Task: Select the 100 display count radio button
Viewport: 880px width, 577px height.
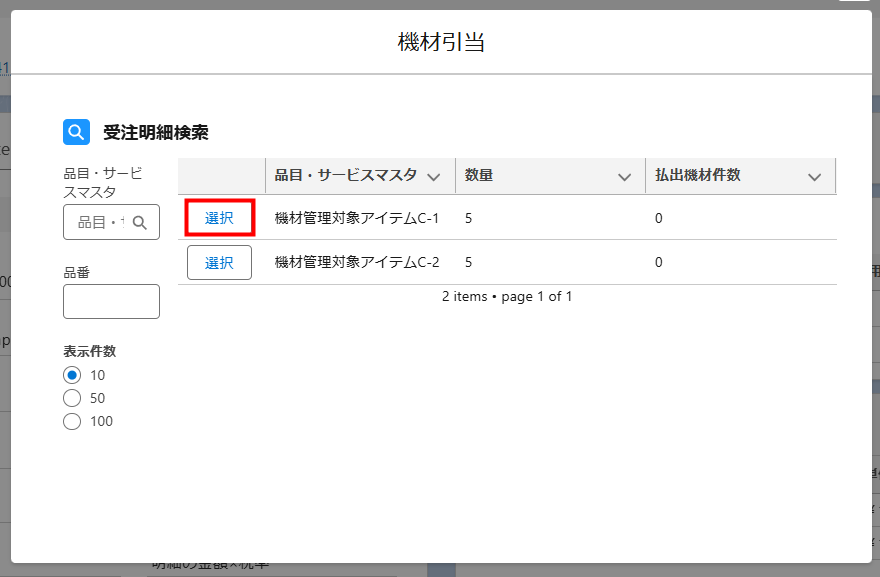Action: click(x=72, y=421)
